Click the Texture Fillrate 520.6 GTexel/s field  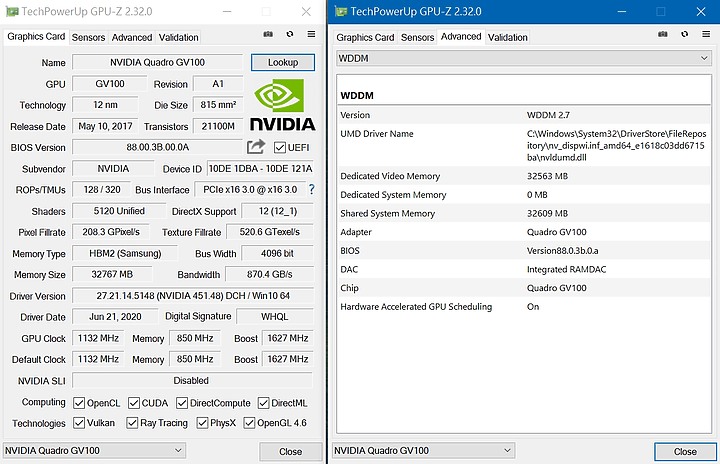(270, 232)
